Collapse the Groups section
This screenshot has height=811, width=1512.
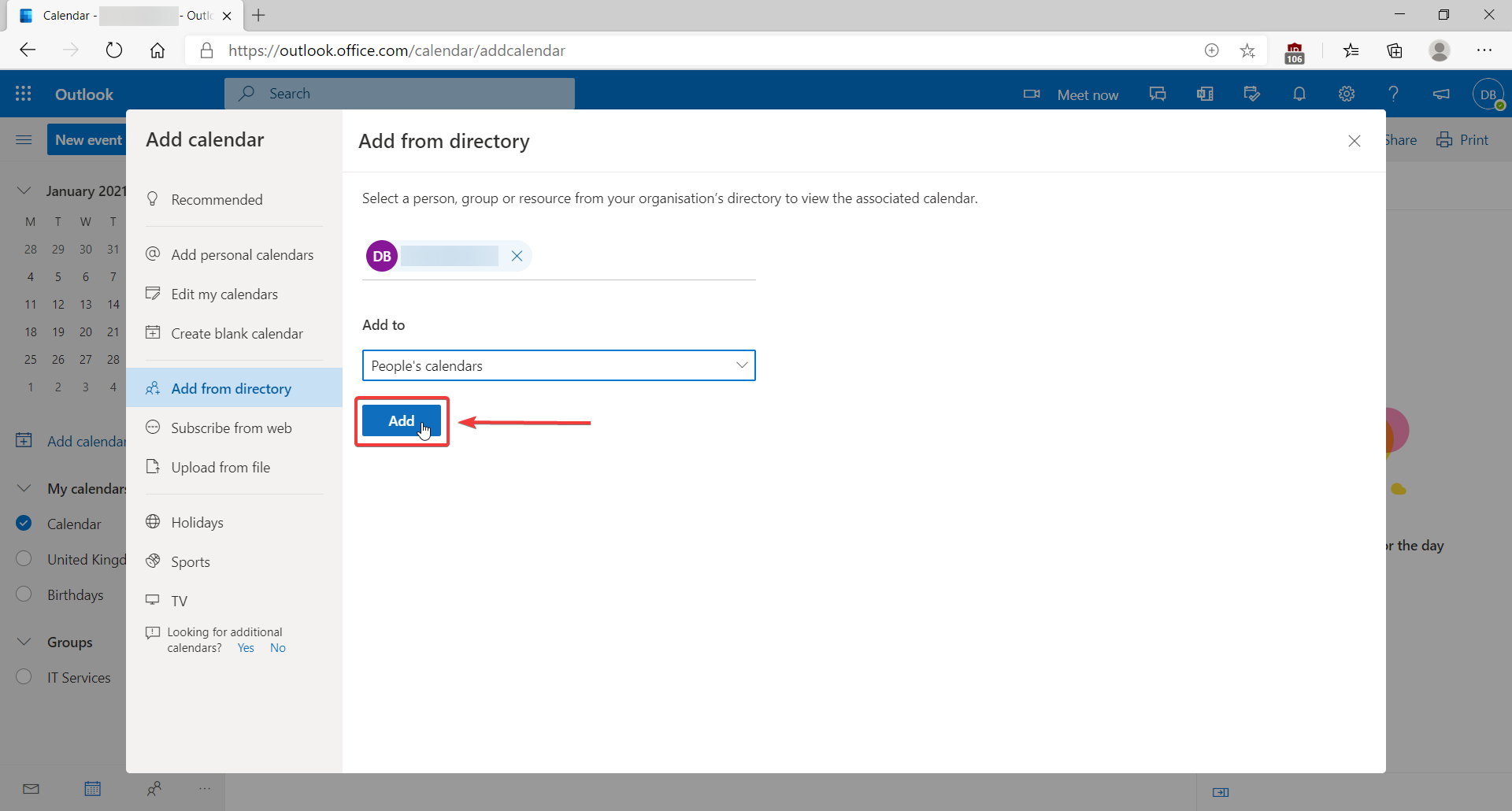tap(24, 642)
